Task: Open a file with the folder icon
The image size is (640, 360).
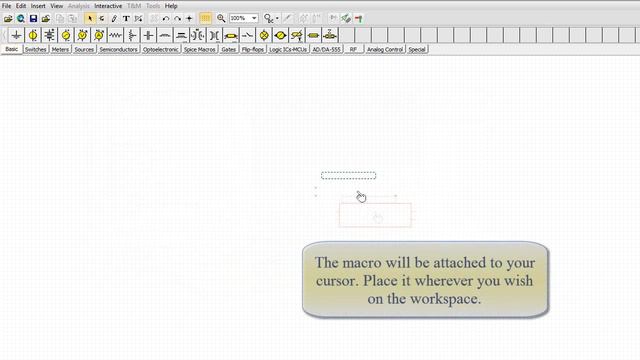Action: 8,18
